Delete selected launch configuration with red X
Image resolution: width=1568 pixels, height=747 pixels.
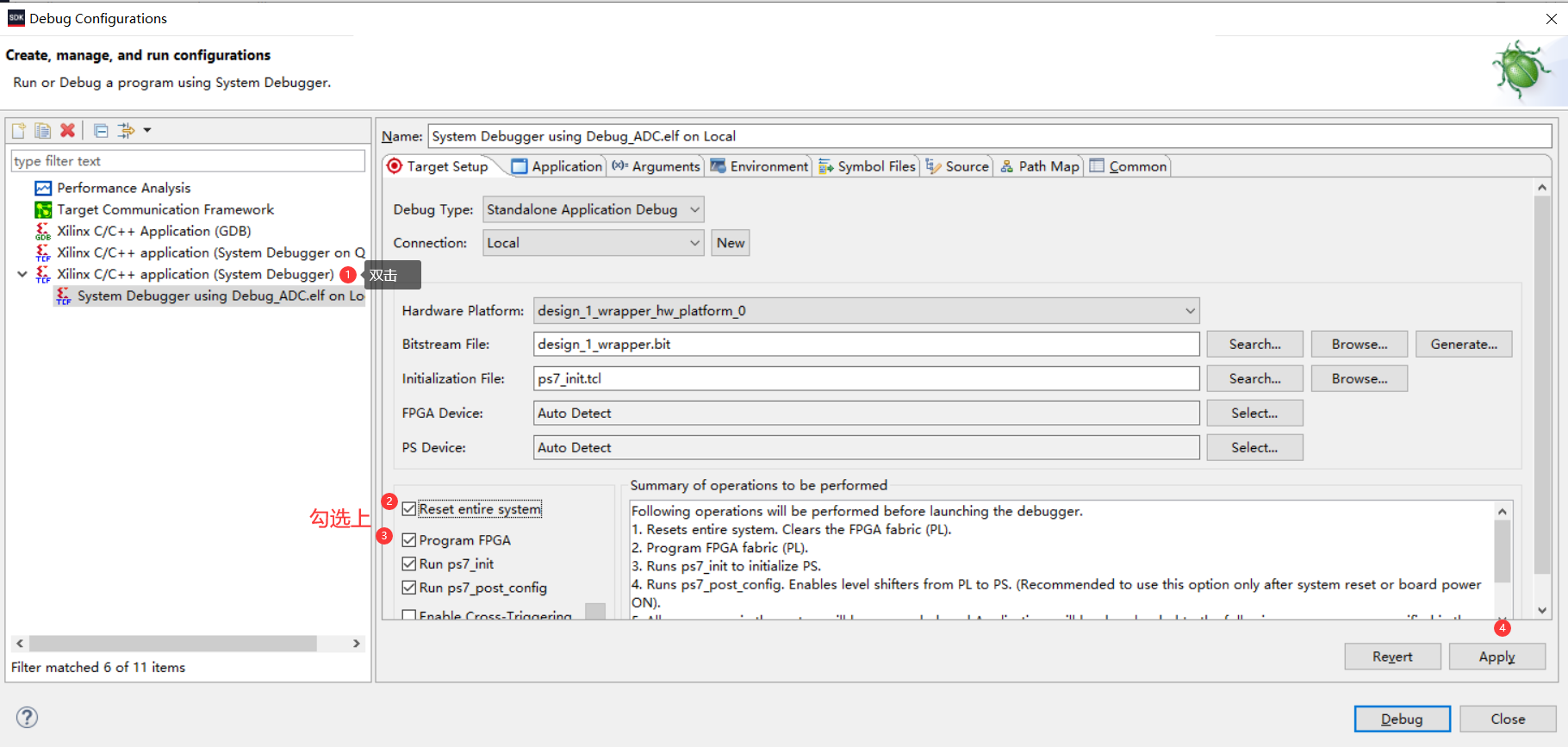(67, 131)
